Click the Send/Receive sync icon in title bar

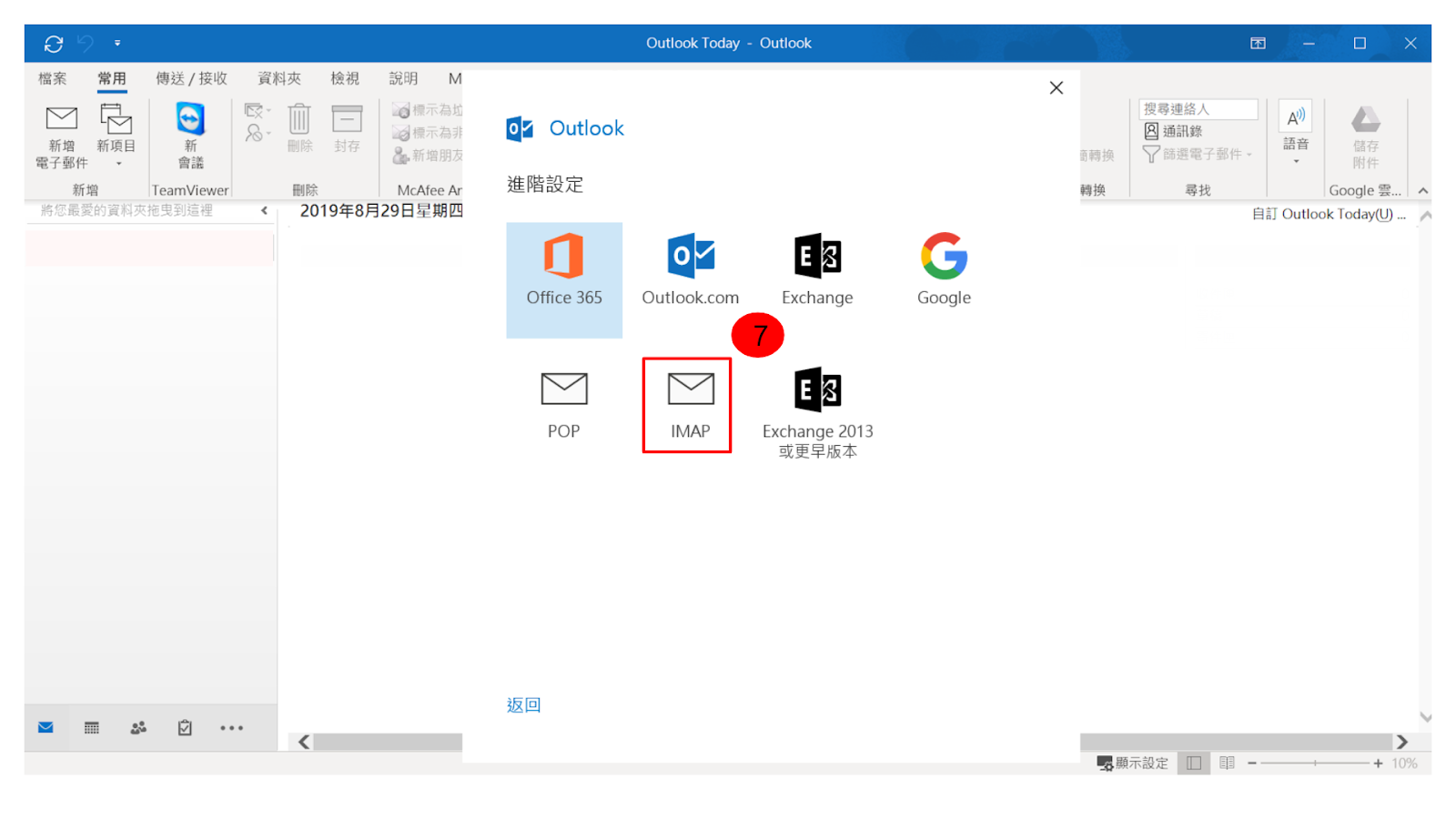point(54,44)
